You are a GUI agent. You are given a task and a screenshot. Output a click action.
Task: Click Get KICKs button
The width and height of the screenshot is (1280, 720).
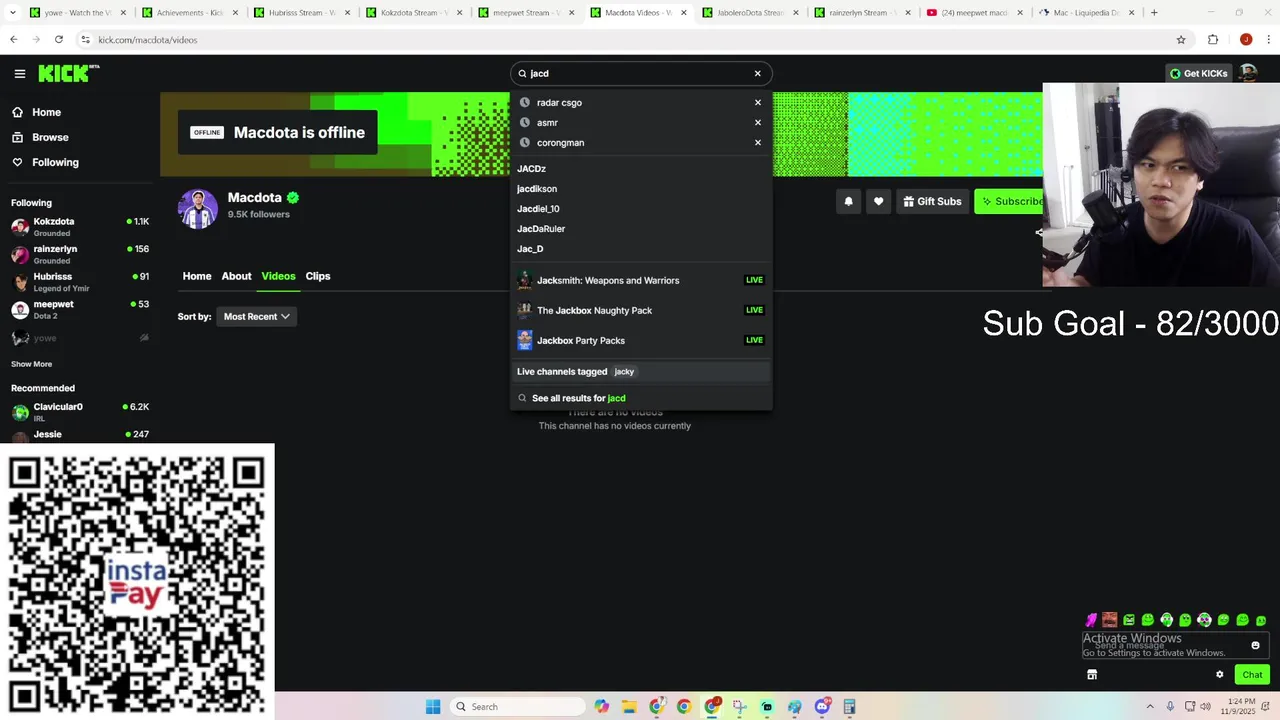point(1198,73)
